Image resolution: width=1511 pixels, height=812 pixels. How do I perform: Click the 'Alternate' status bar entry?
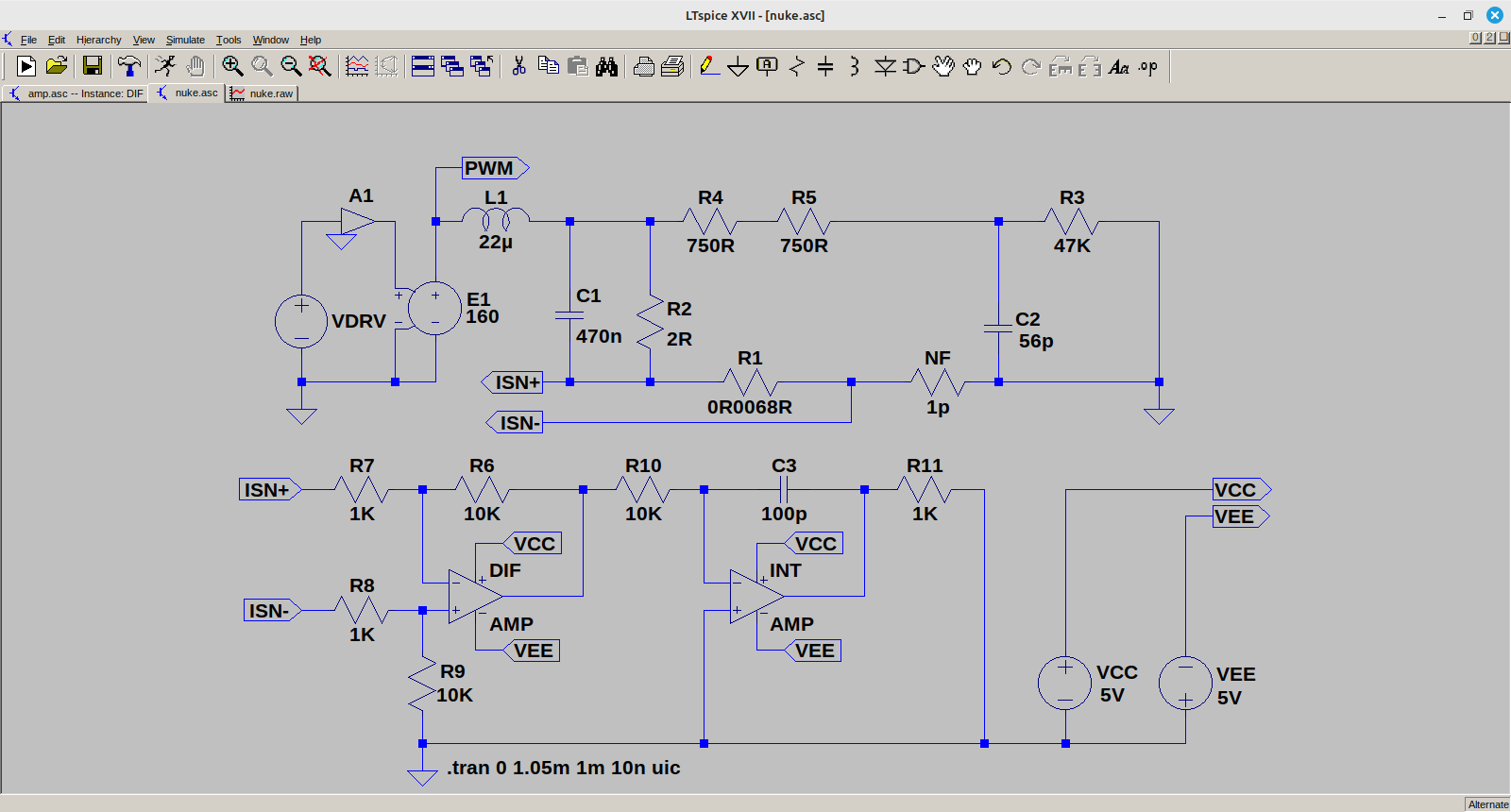[x=1488, y=804]
